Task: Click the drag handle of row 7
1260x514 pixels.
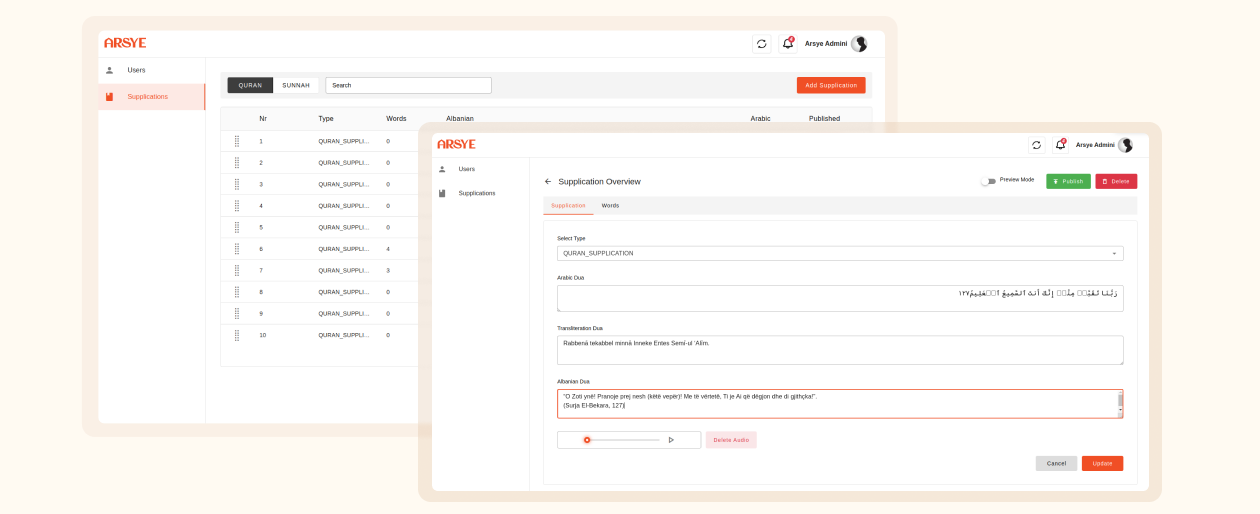Action: [x=237, y=270]
